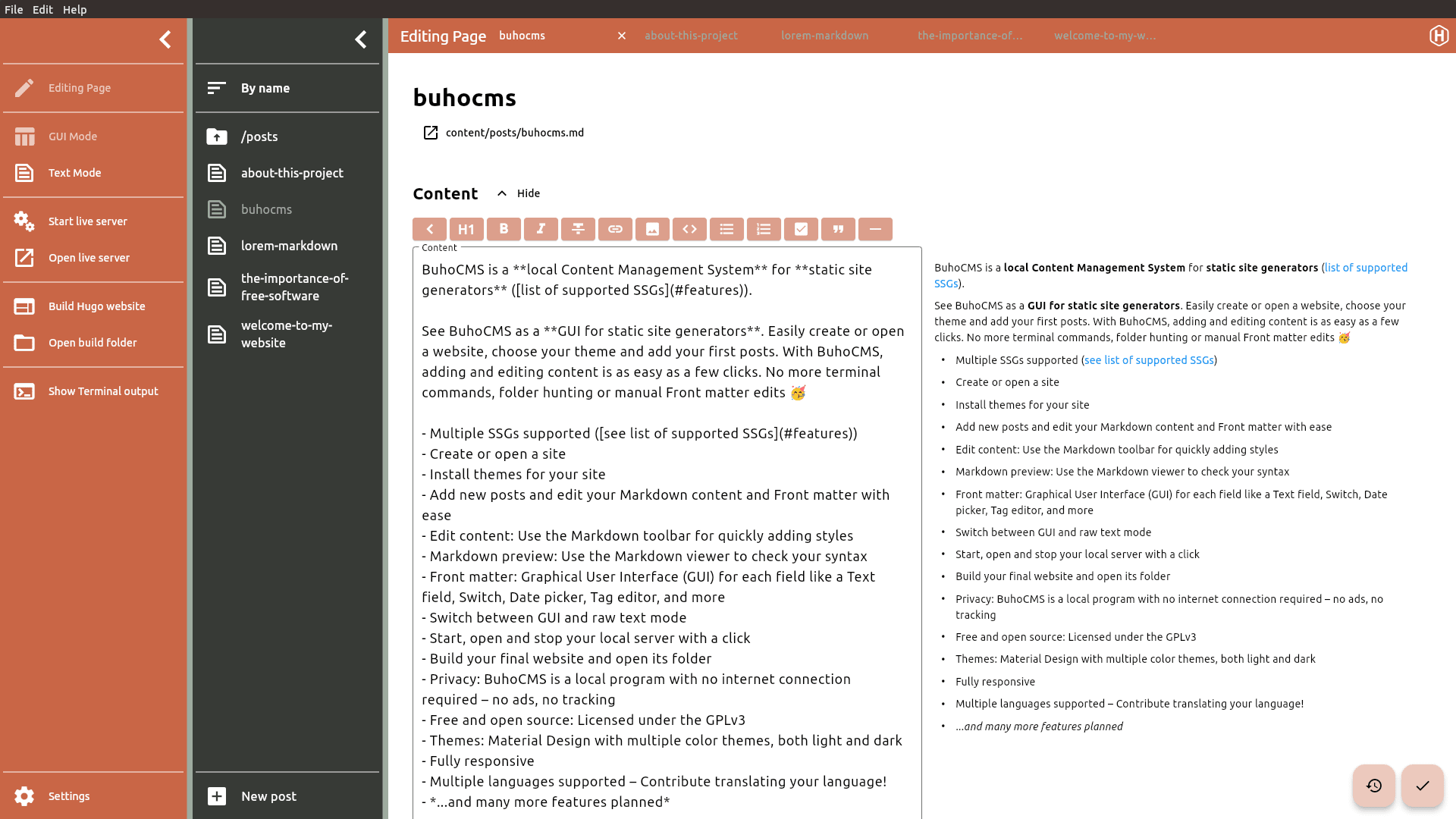Open the Edit menu

tap(42, 9)
